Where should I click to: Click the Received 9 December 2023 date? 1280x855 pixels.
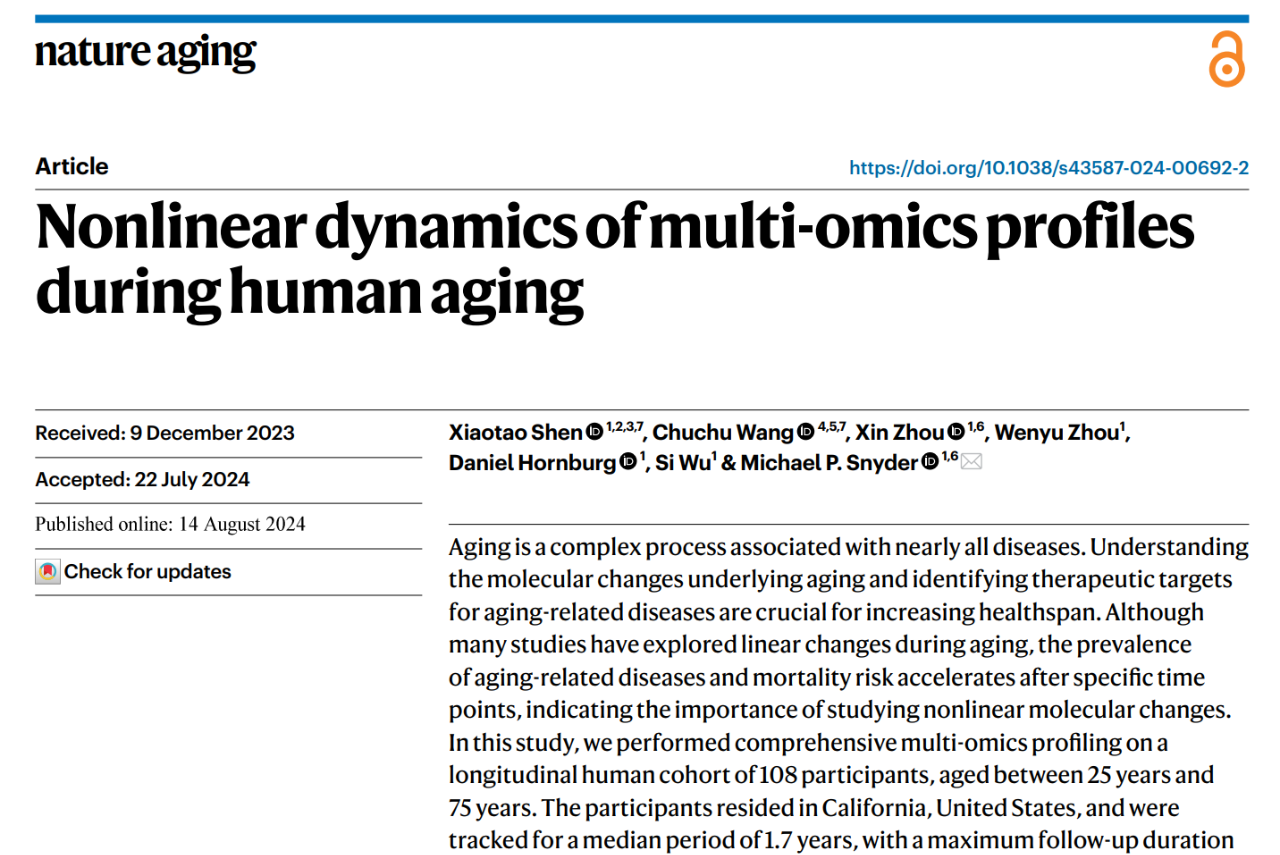[x=165, y=433]
